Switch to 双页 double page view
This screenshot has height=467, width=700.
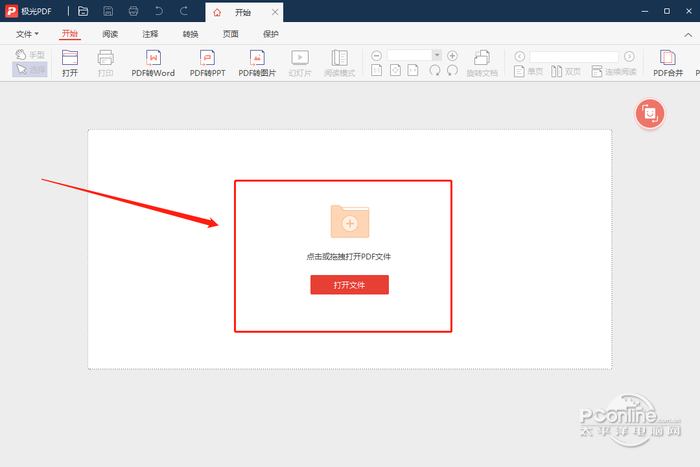pyautogui.click(x=566, y=71)
